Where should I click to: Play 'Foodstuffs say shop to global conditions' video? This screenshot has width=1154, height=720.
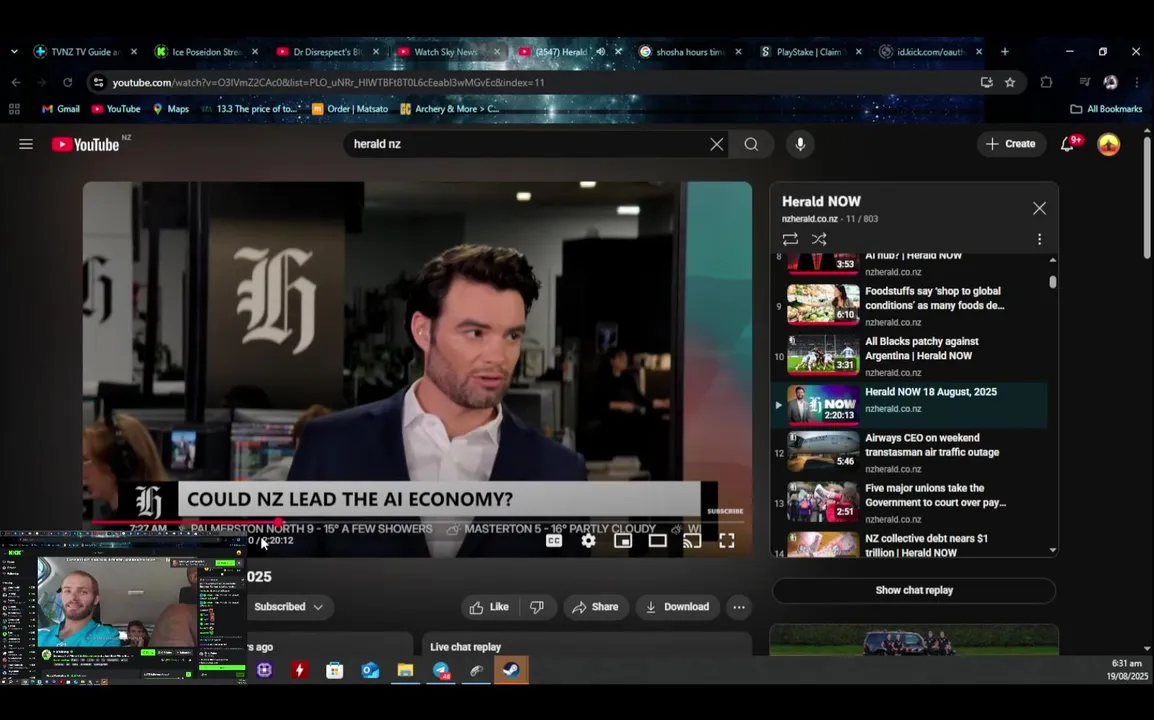909,305
